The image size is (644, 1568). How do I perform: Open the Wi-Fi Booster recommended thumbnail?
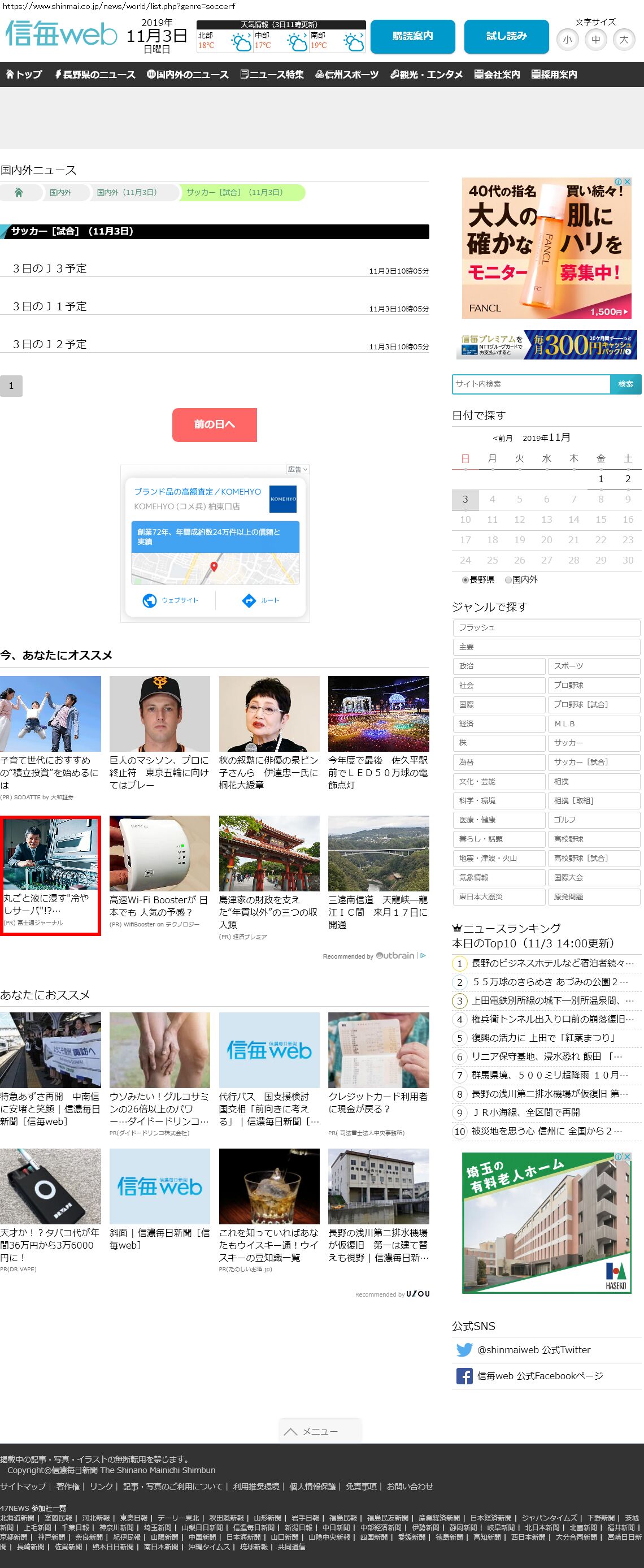pyautogui.click(x=159, y=854)
